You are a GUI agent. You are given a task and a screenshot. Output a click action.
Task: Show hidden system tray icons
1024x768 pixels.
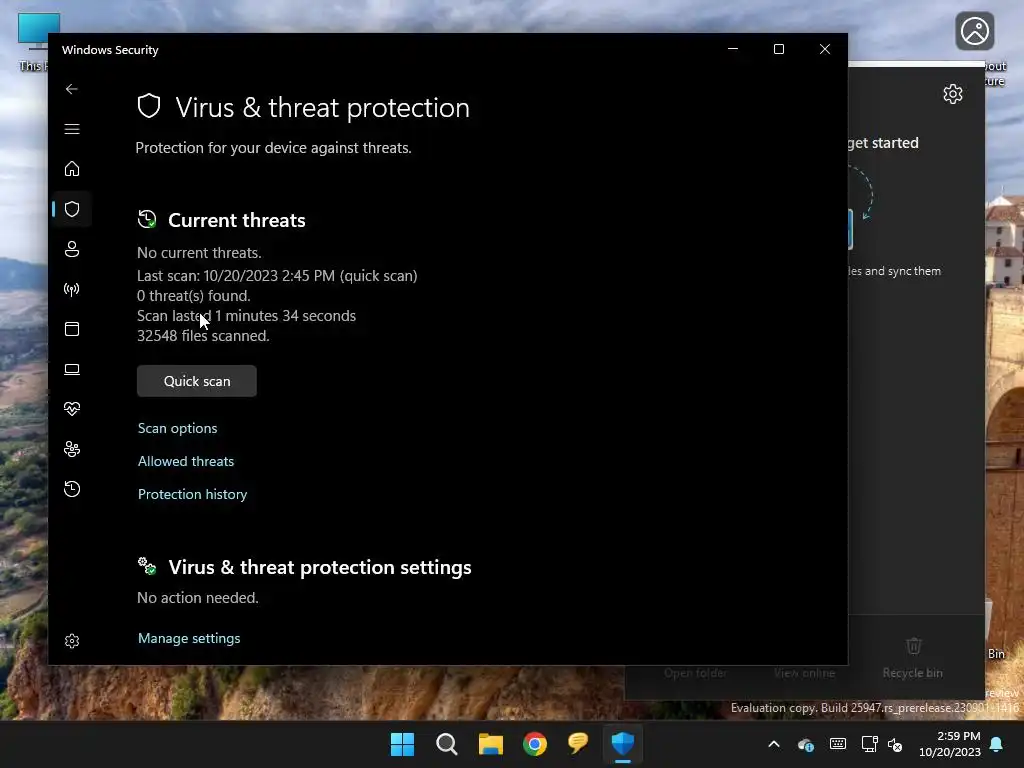774,744
